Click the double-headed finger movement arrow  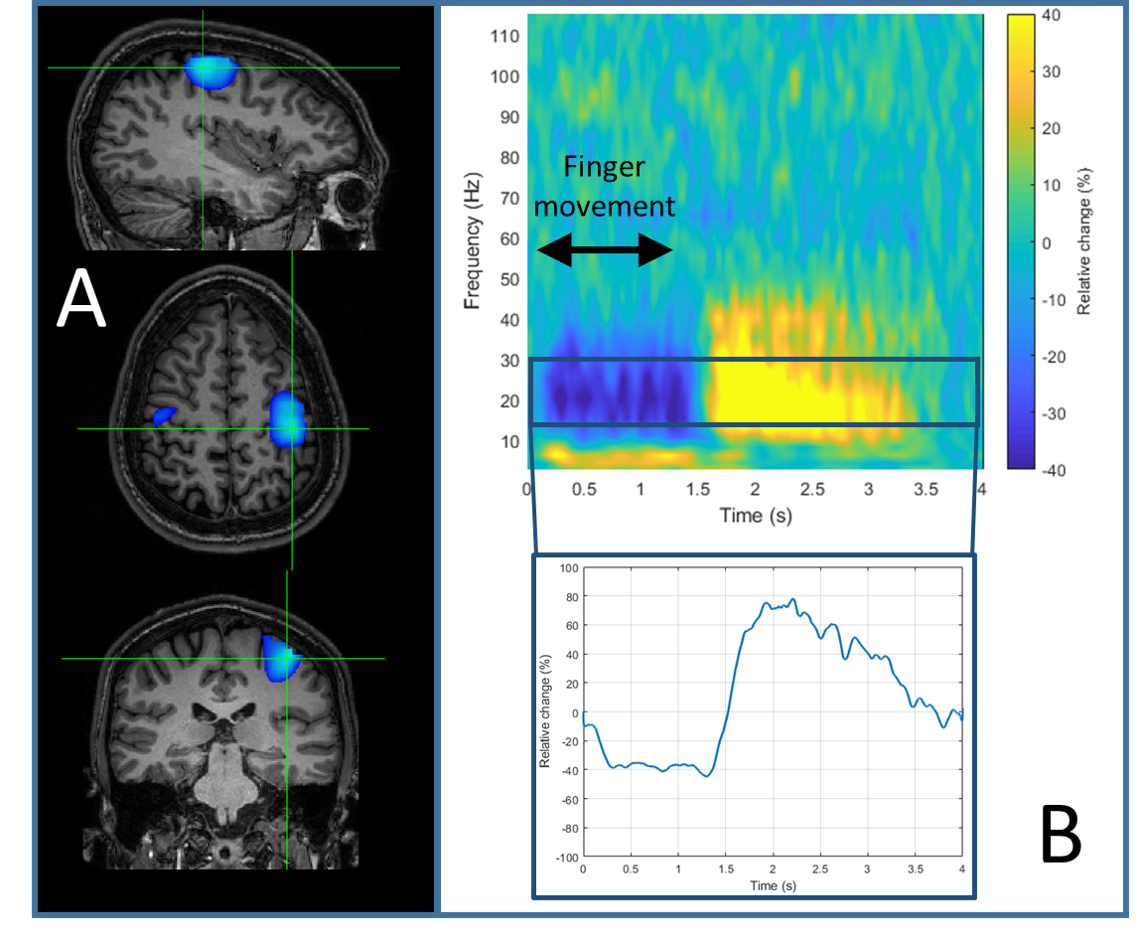pos(605,253)
